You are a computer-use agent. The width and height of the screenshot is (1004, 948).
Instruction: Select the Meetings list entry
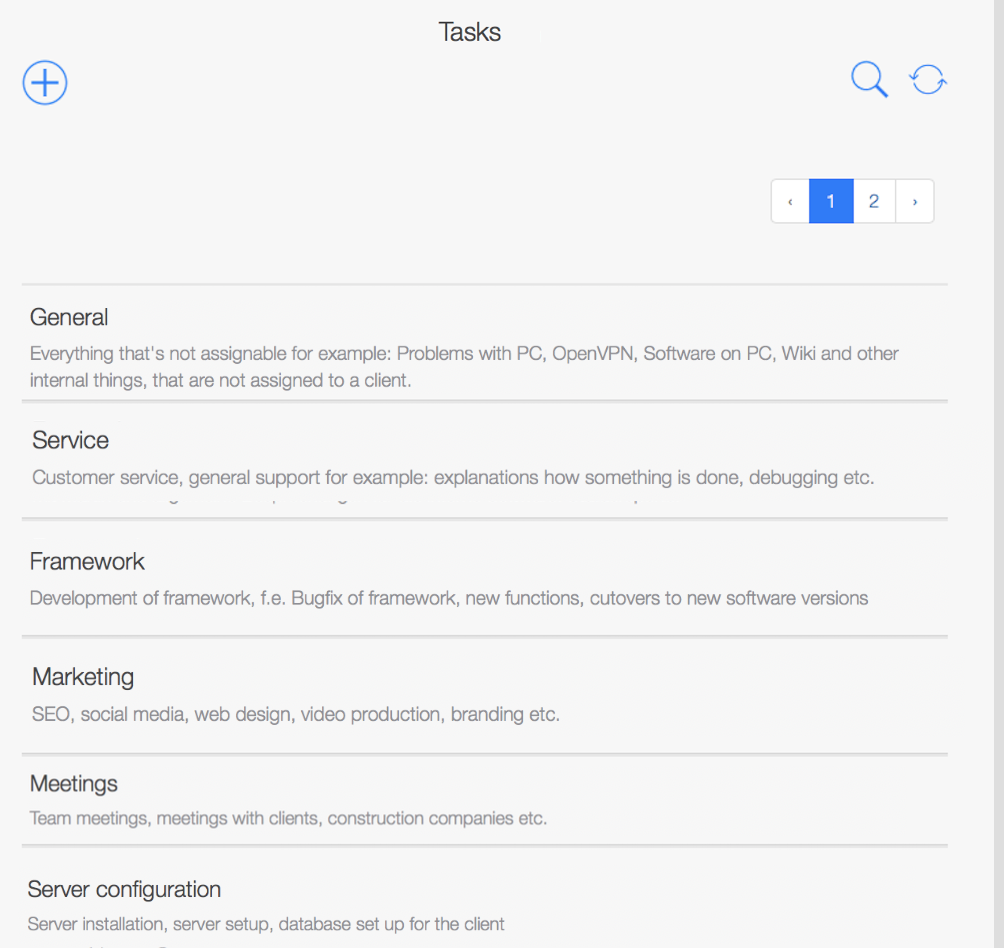[x=74, y=783]
